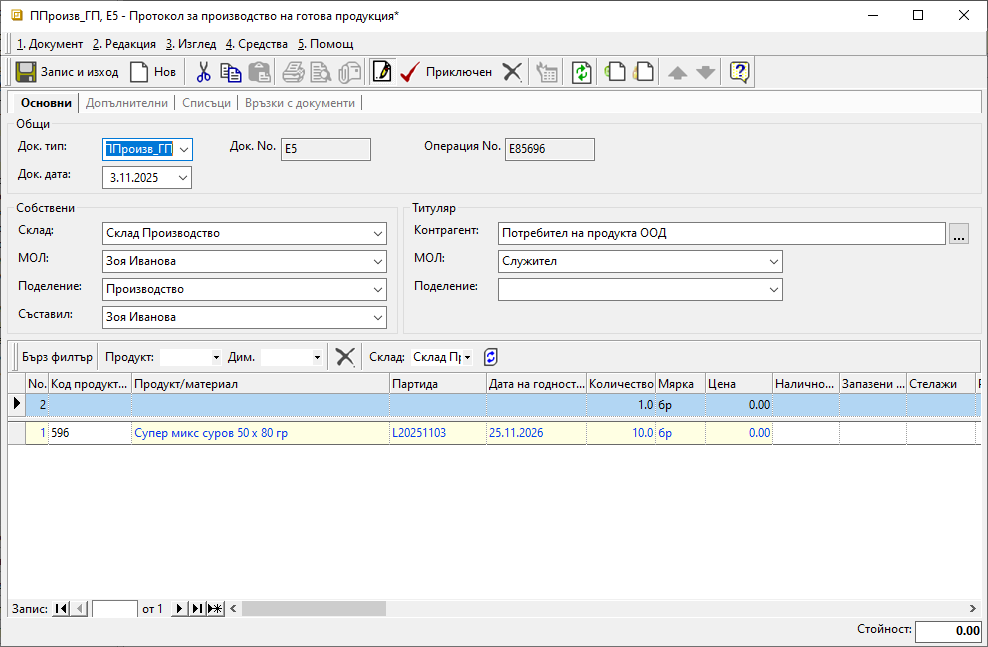
Task: Click the blue refresh icon next to Склад filter
Action: [x=490, y=357]
